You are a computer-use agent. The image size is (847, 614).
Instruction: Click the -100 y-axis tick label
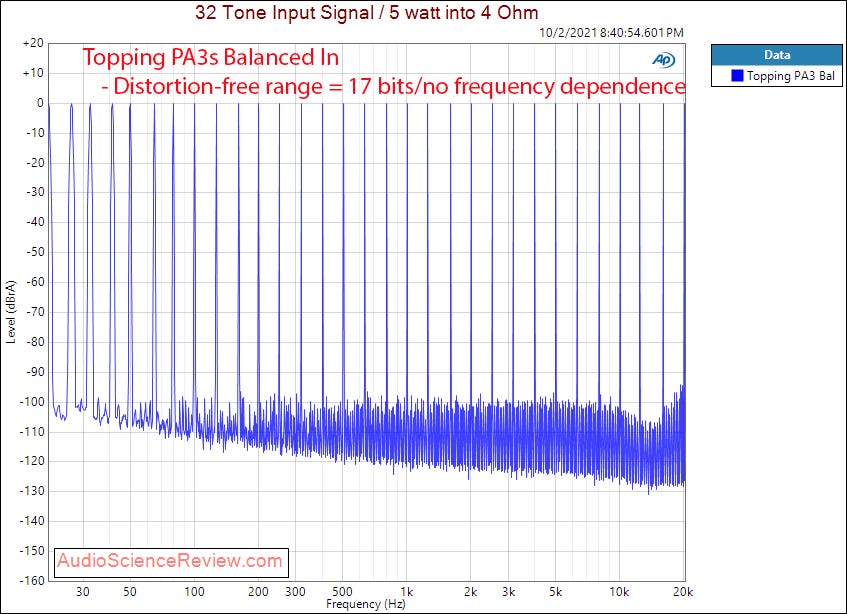click(x=31, y=402)
